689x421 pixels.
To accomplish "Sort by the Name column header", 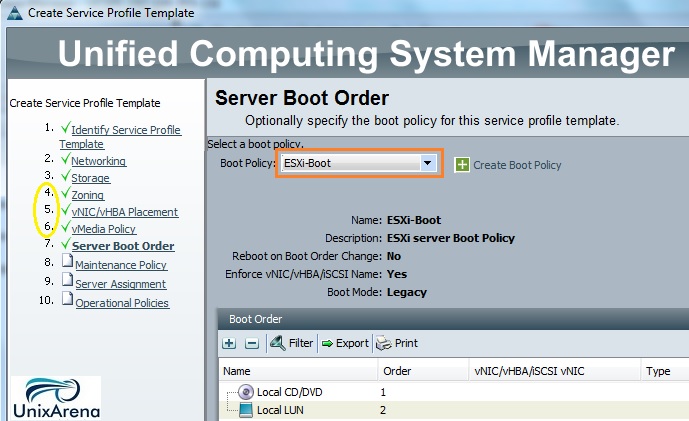I will (298, 371).
